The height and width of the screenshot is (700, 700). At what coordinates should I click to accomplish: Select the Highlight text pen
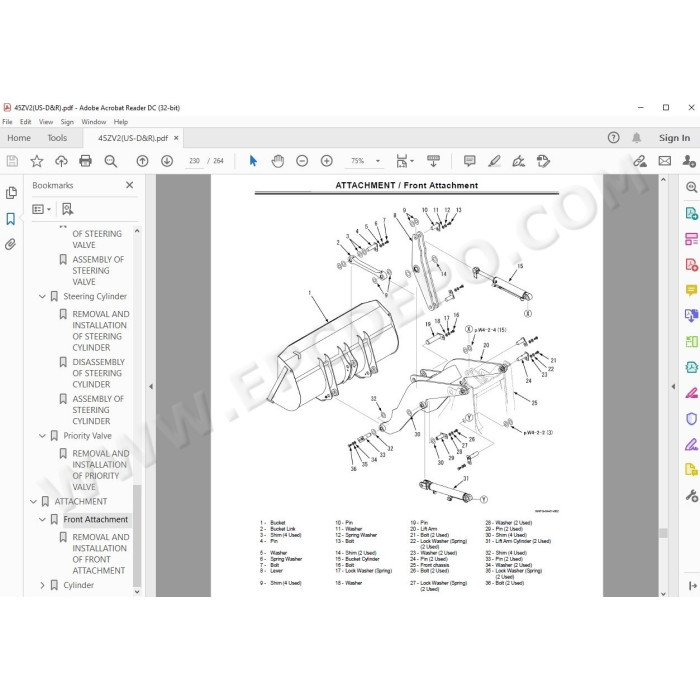(x=494, y=161)
